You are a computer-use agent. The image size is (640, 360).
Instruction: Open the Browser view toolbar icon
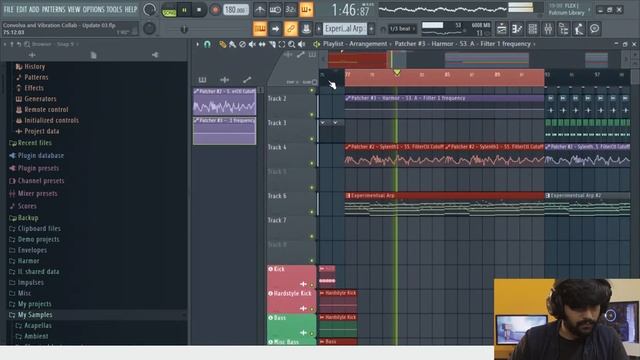click(564, 29)
